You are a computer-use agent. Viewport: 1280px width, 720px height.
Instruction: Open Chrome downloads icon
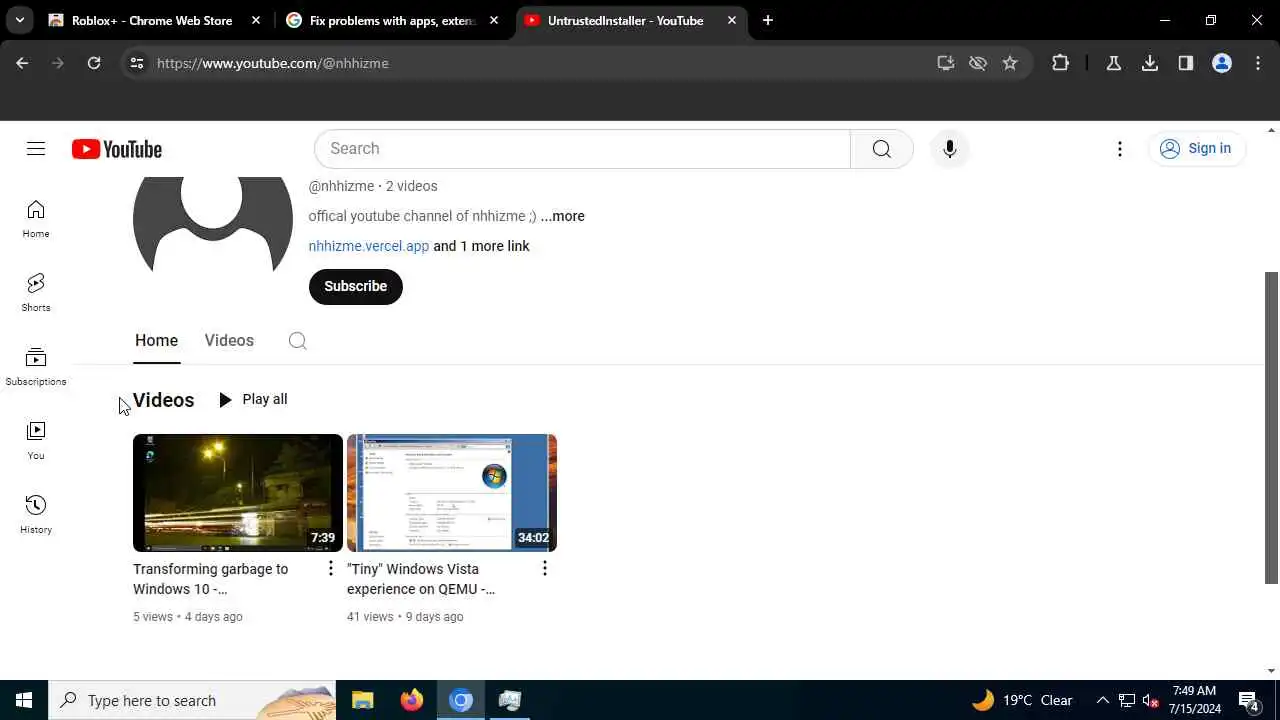click(x=1150, y=63)
